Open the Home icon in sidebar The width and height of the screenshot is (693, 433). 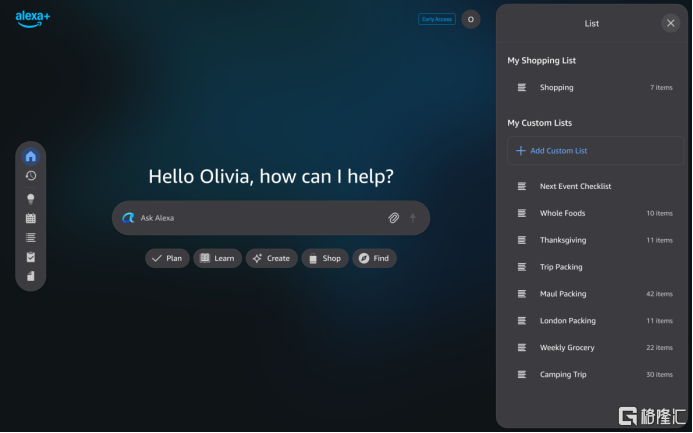[x=31, y=156]
